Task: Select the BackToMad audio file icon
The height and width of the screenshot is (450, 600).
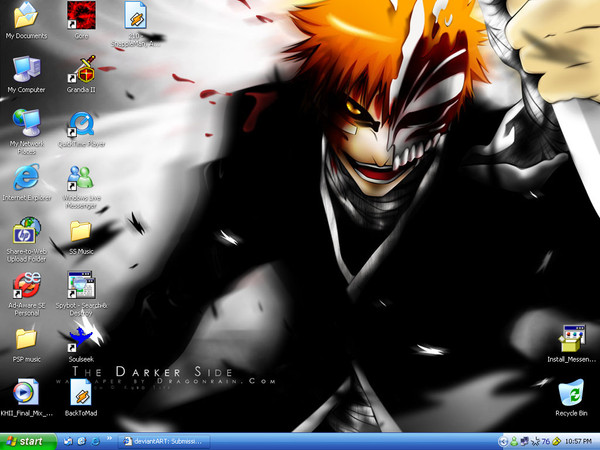Action: 81,392
